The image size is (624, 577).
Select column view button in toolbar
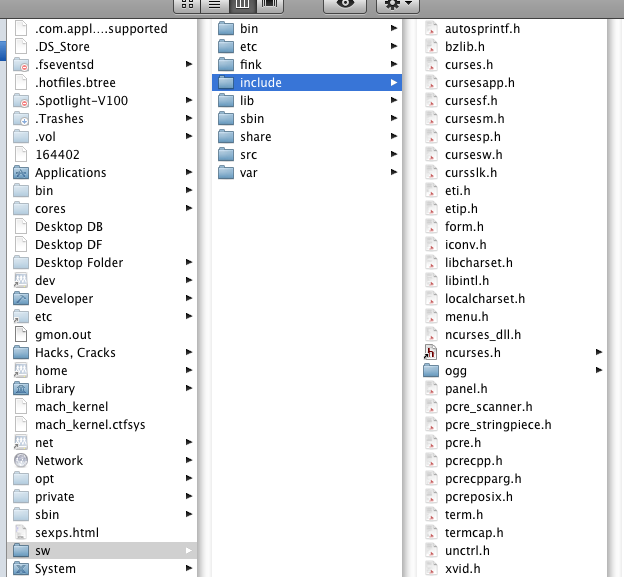[242, 6]
